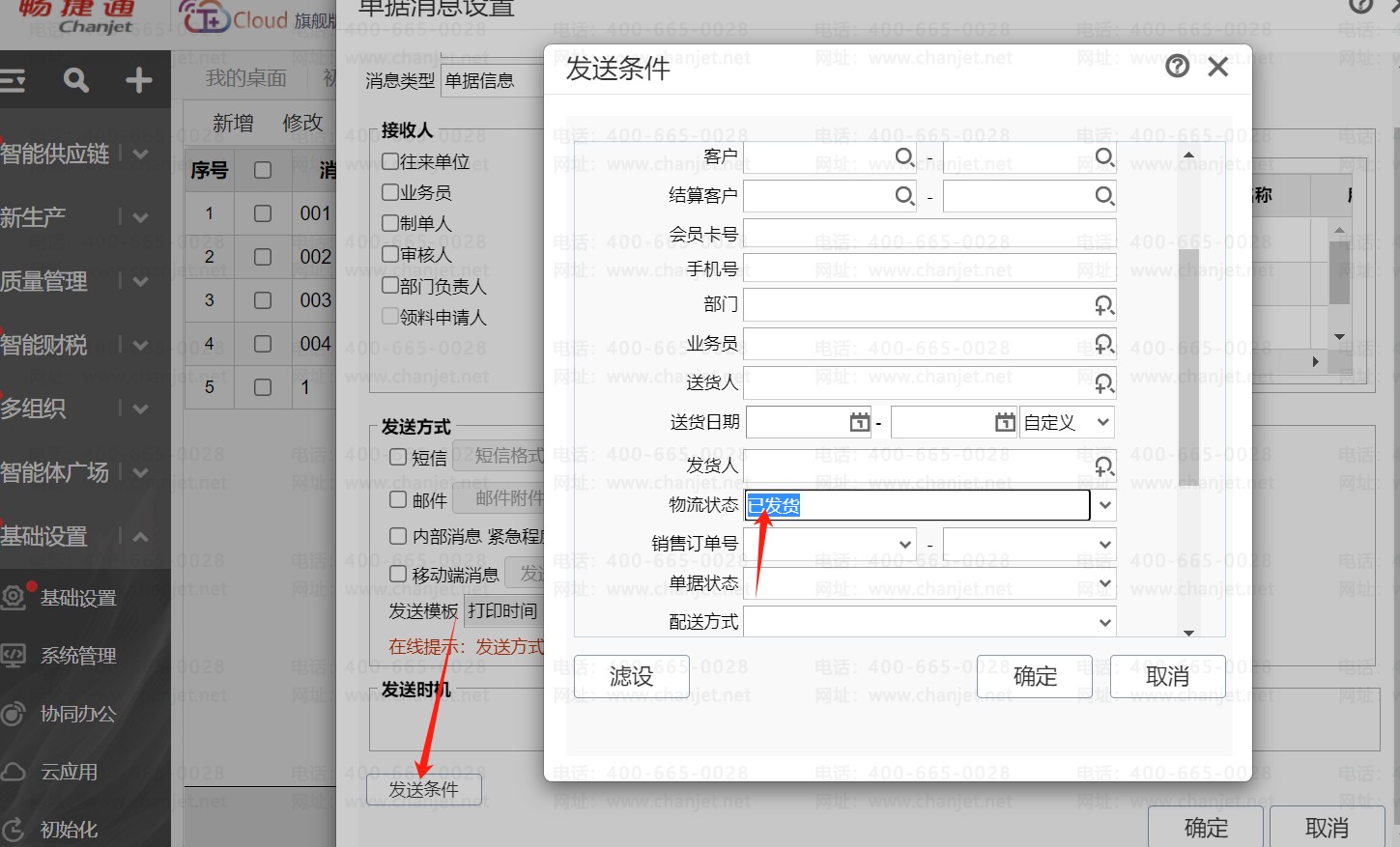
Task: Click the 会员卡号 input field
Action: (929, 234)
